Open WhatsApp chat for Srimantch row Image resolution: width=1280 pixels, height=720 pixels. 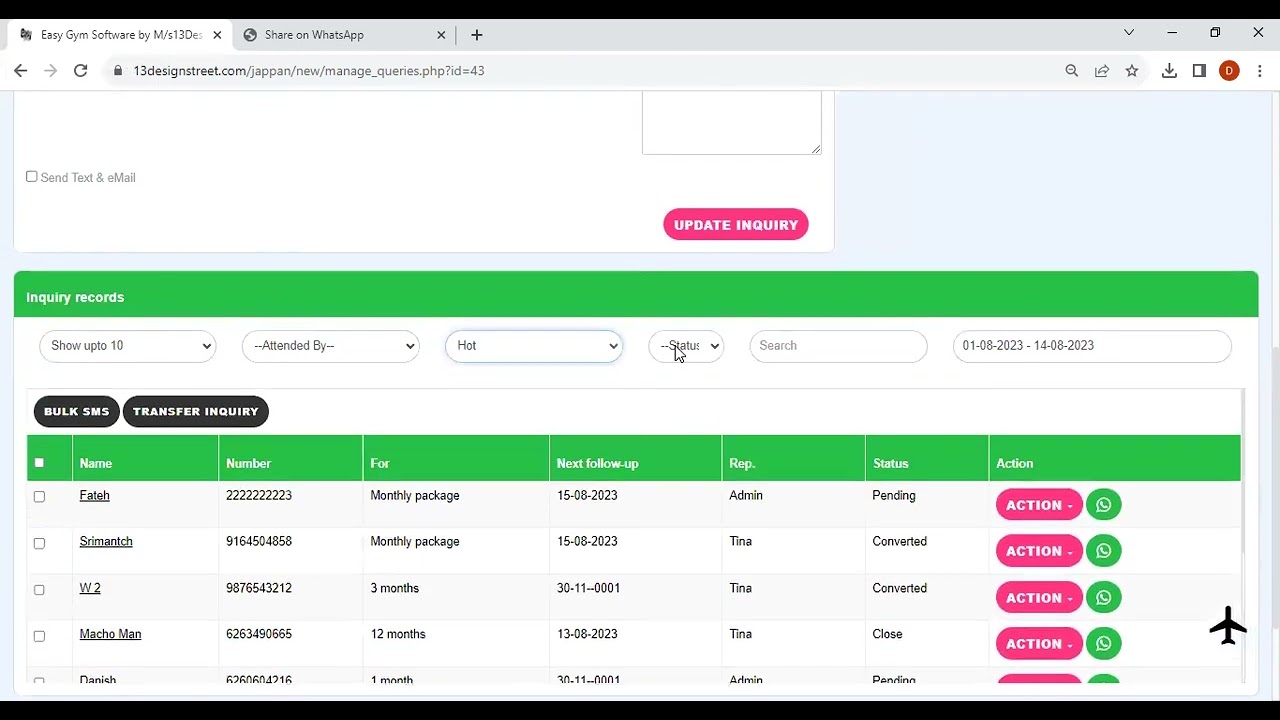click(1103, 551)
